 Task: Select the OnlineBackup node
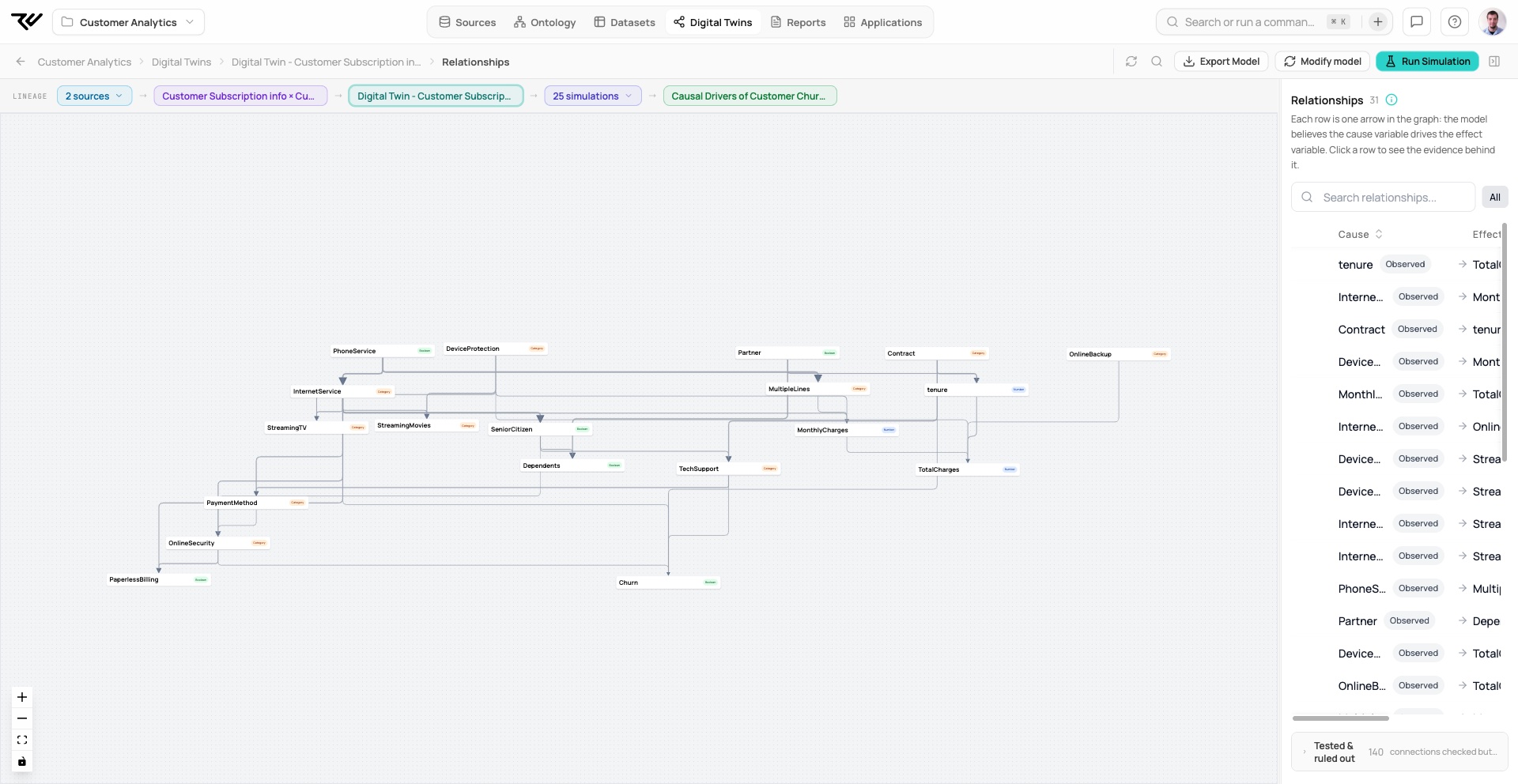pos(1119,355)
